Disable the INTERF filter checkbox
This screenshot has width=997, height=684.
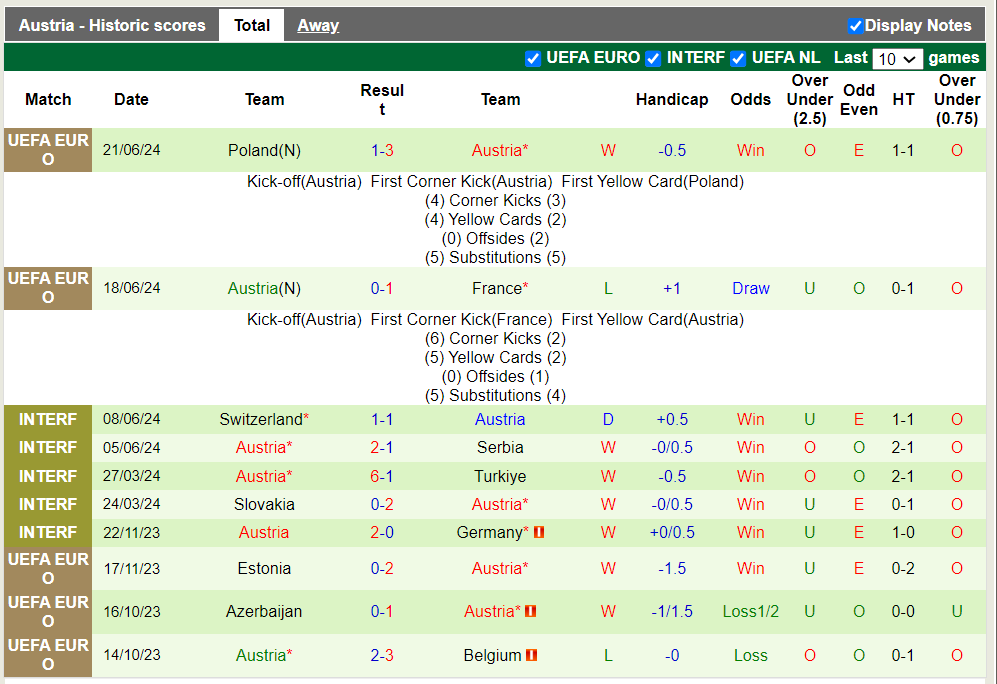pyautogui.click(x=653, y=58)
